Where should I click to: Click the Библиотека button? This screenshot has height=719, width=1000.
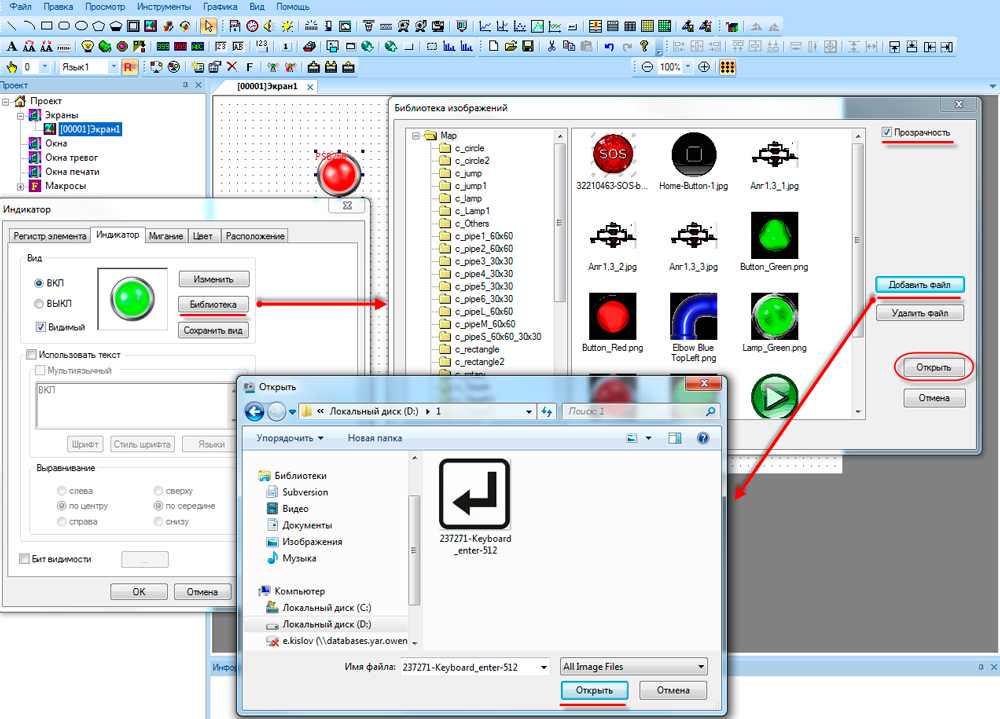click(x=213, y=304)
